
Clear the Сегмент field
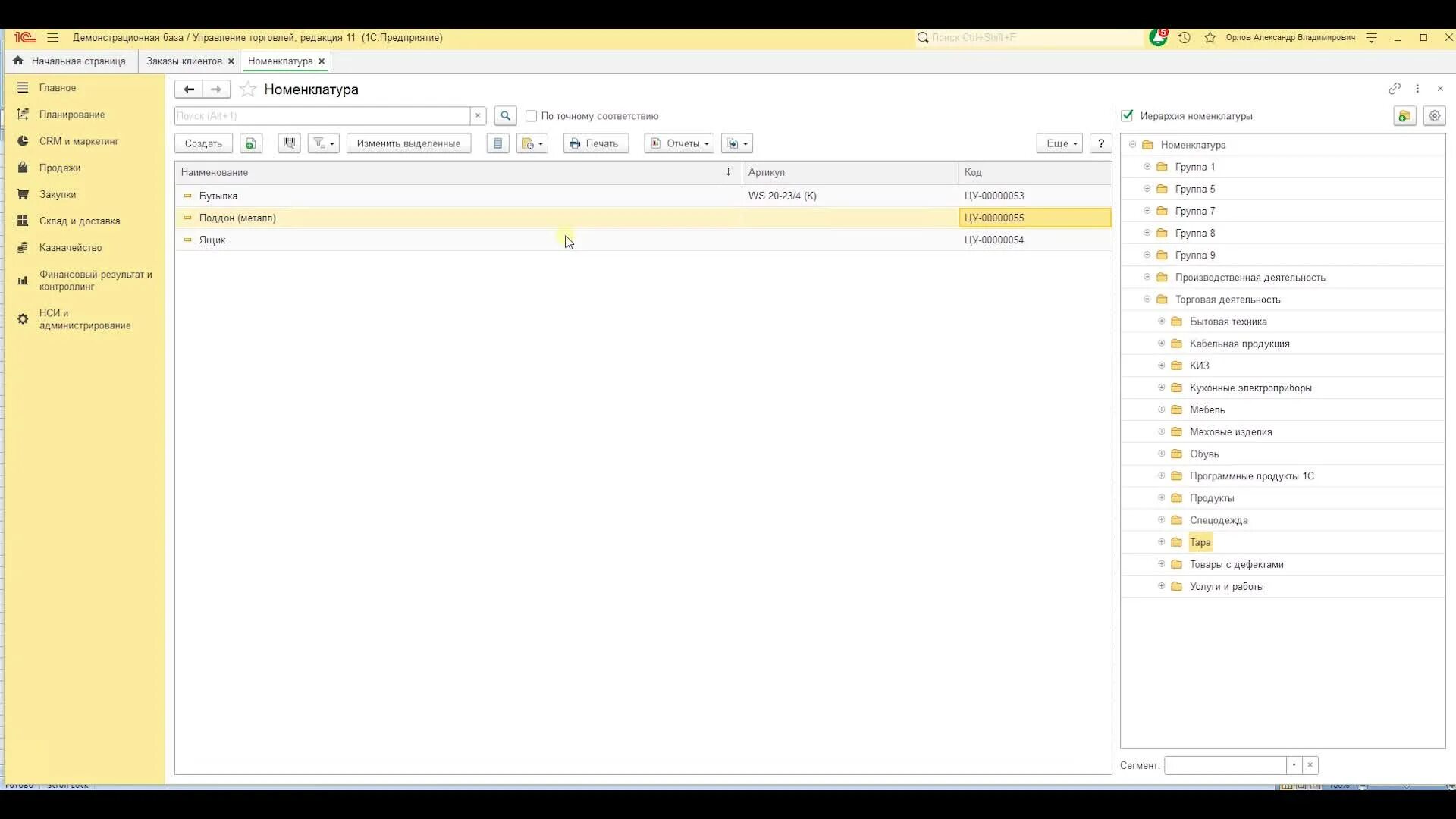click(x=1310, y=765)
